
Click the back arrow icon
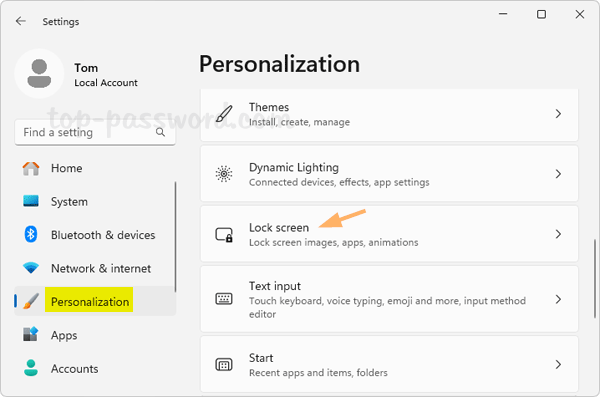(x=21, y=21)
